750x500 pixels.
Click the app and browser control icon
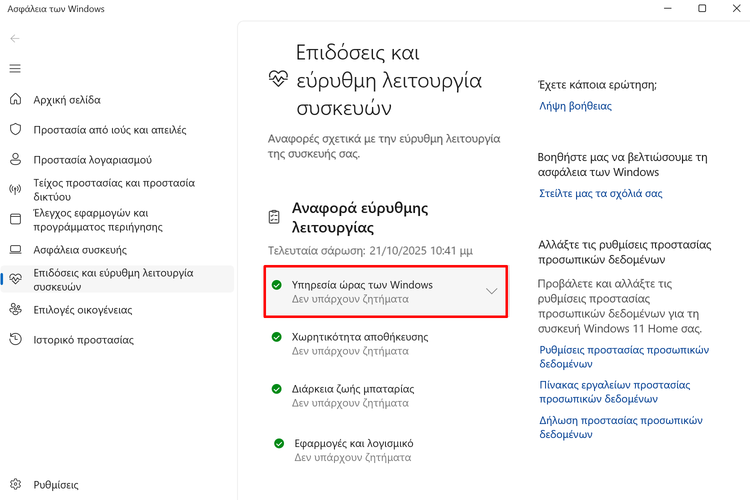coord(15,220)
